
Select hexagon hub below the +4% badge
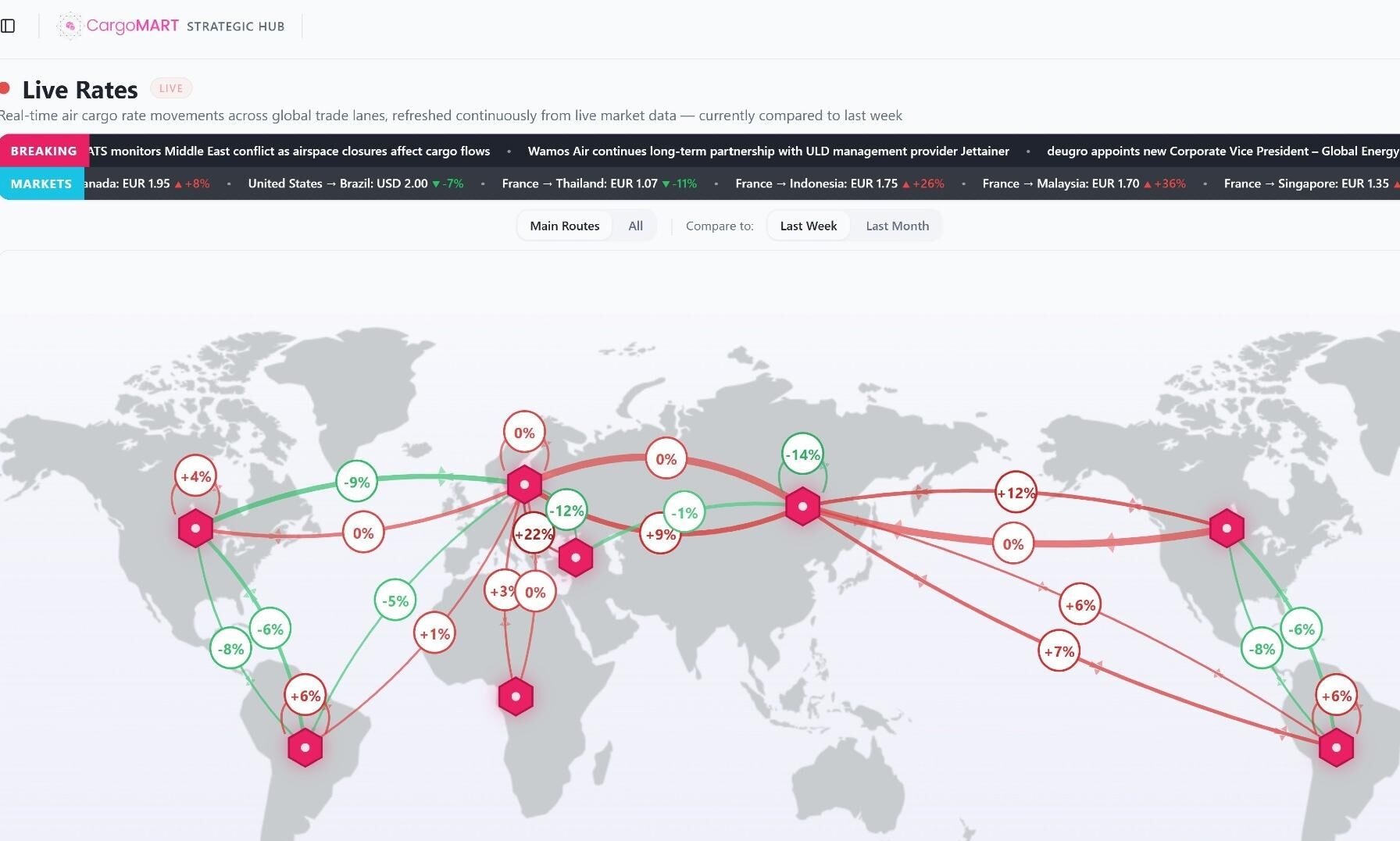pyautogui.click(x=195, y=529)
